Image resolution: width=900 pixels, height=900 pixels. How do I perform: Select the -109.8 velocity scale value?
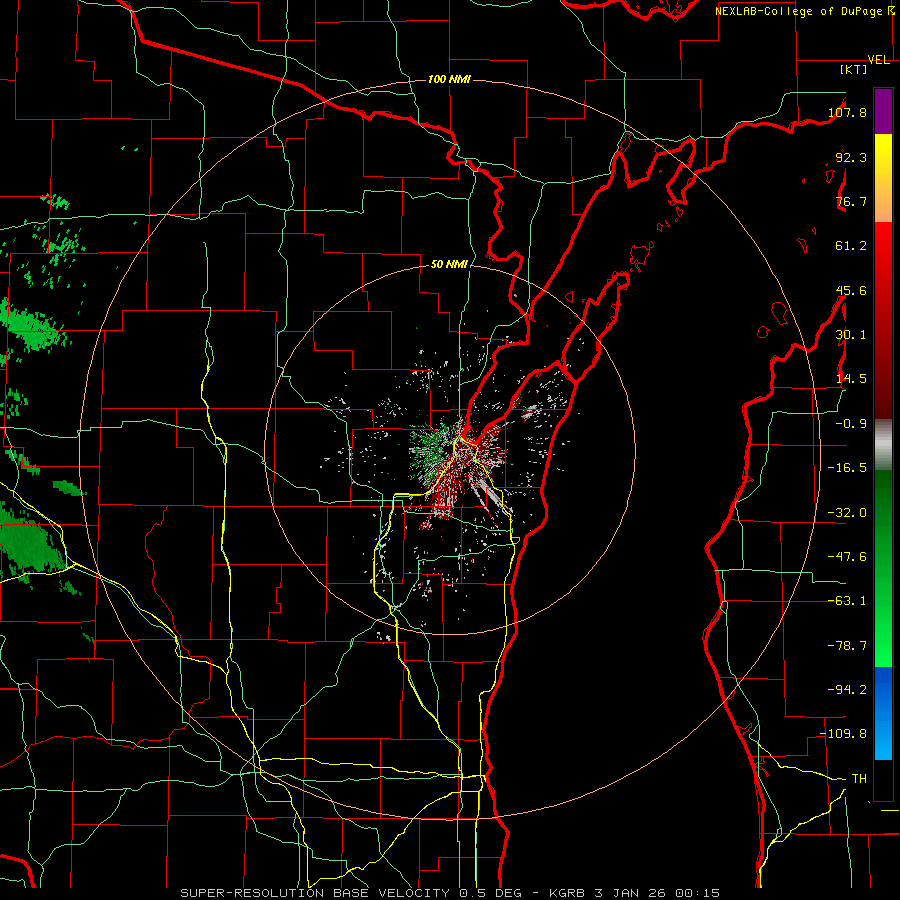844,734
